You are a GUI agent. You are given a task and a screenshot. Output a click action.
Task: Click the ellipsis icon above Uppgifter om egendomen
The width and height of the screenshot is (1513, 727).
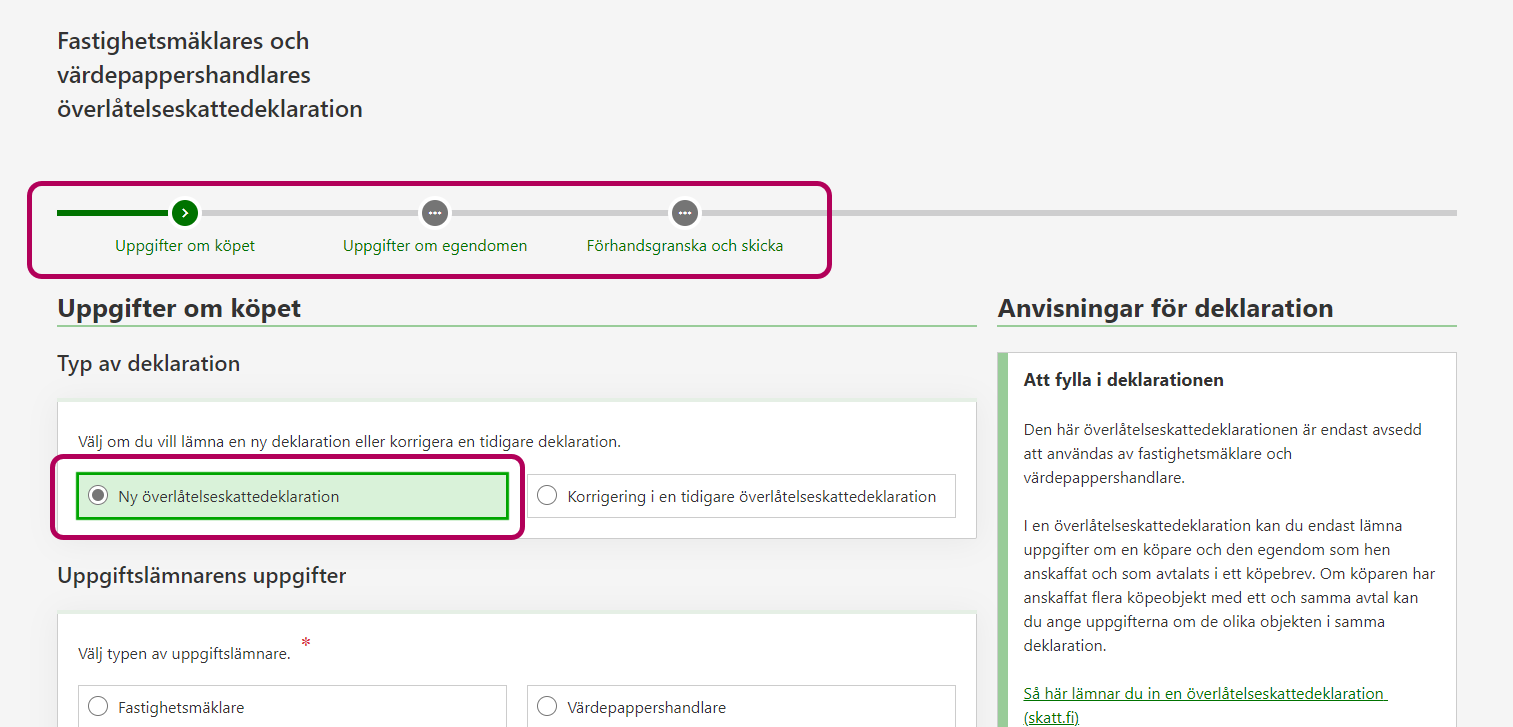point(434,213)
